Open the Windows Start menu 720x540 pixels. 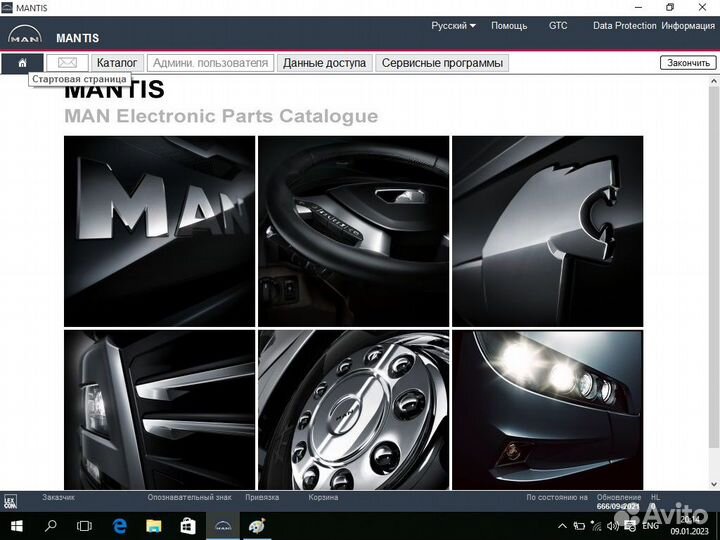coord(17,526)
